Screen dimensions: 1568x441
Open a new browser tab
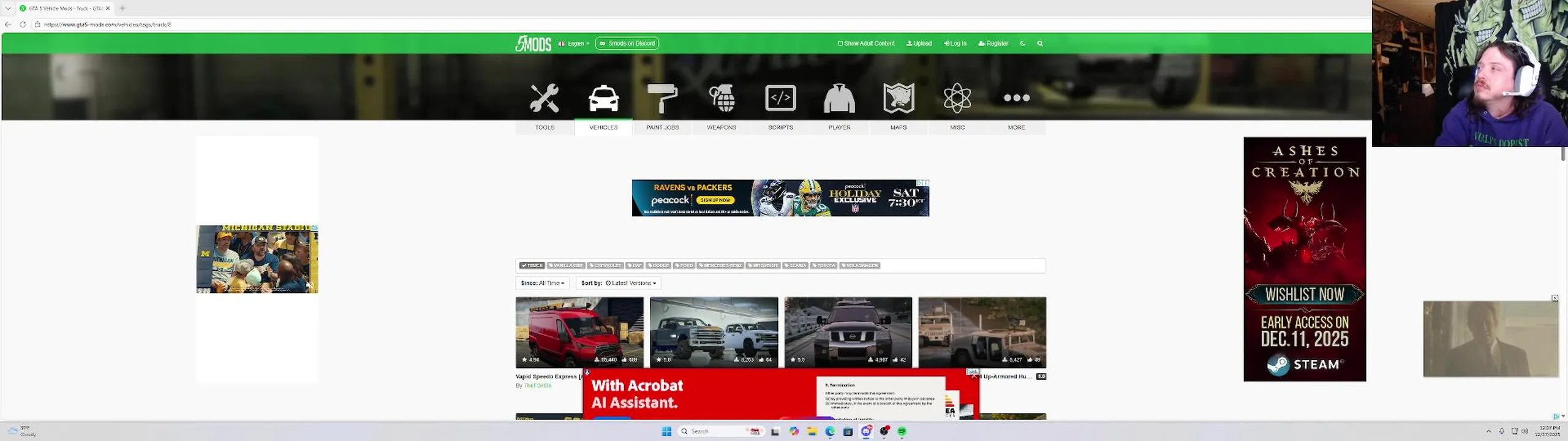(123, 8)
